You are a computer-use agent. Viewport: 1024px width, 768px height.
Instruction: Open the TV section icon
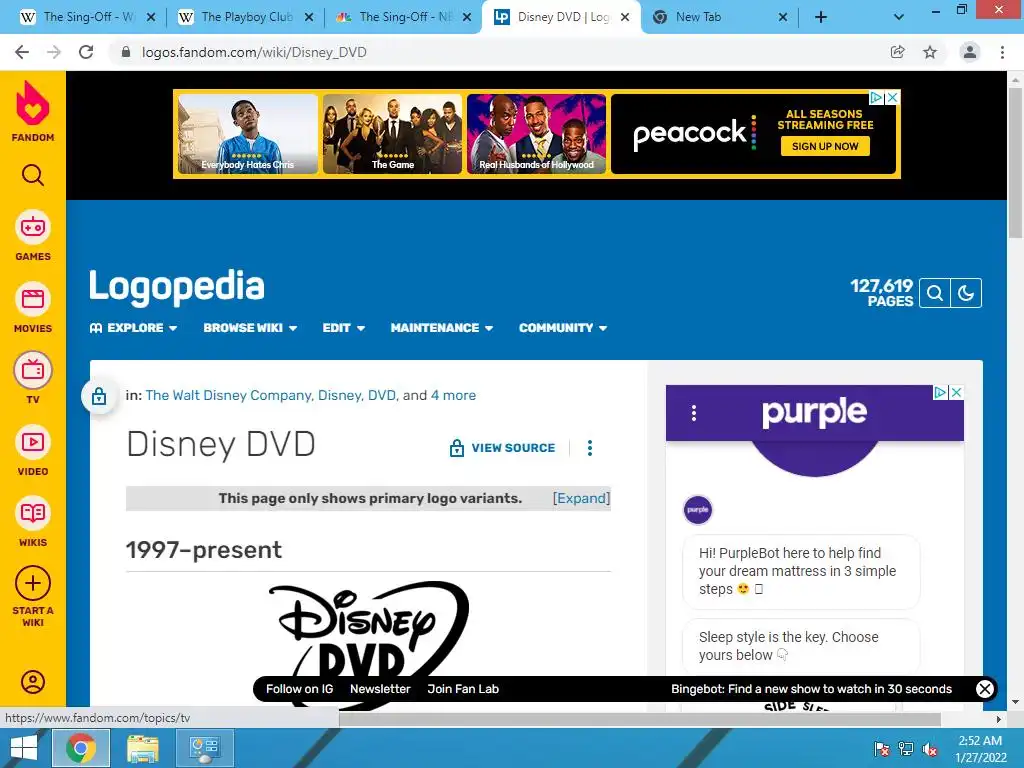33,370
